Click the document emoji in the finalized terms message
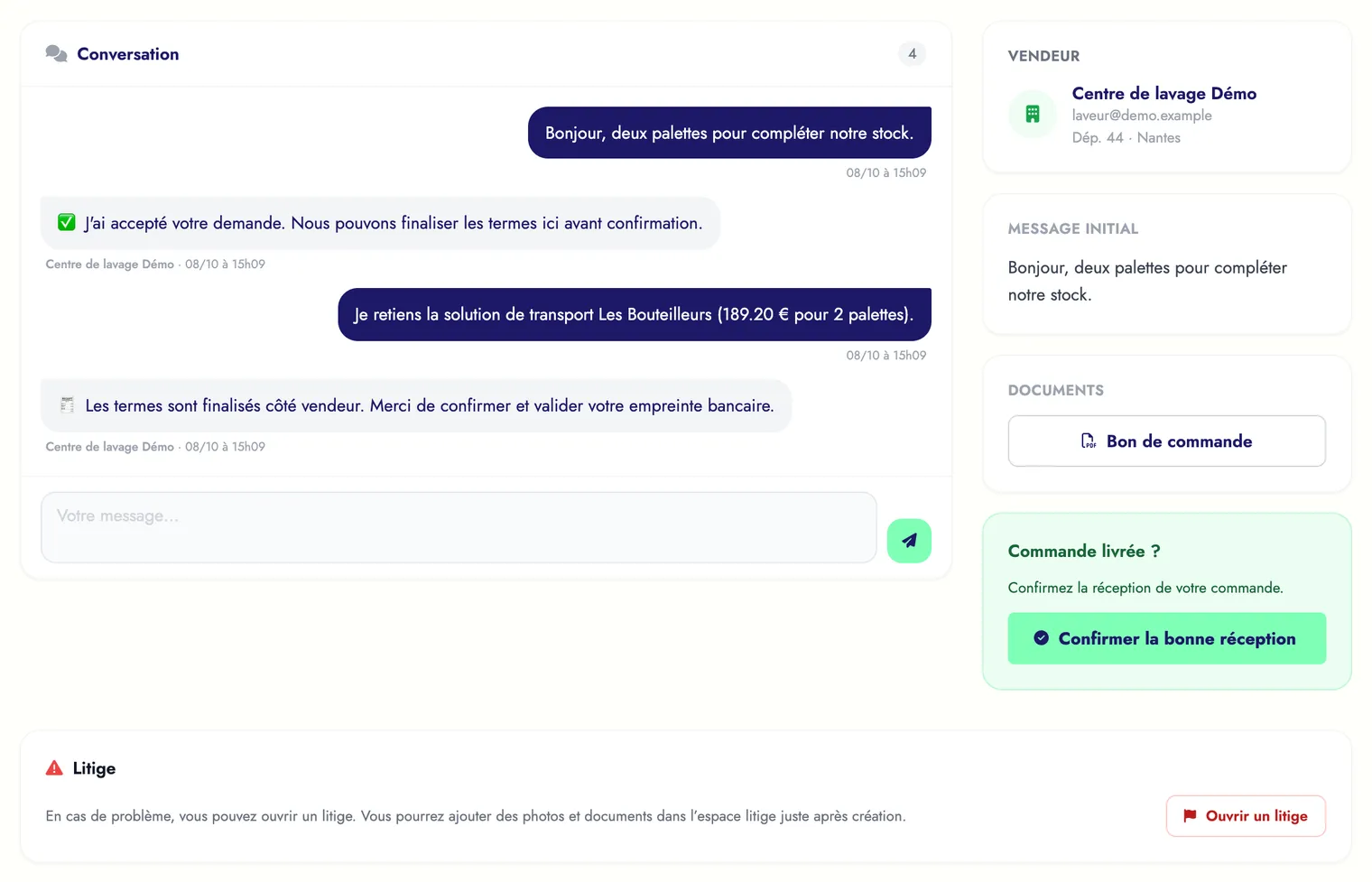 click(x=67, y=405)
